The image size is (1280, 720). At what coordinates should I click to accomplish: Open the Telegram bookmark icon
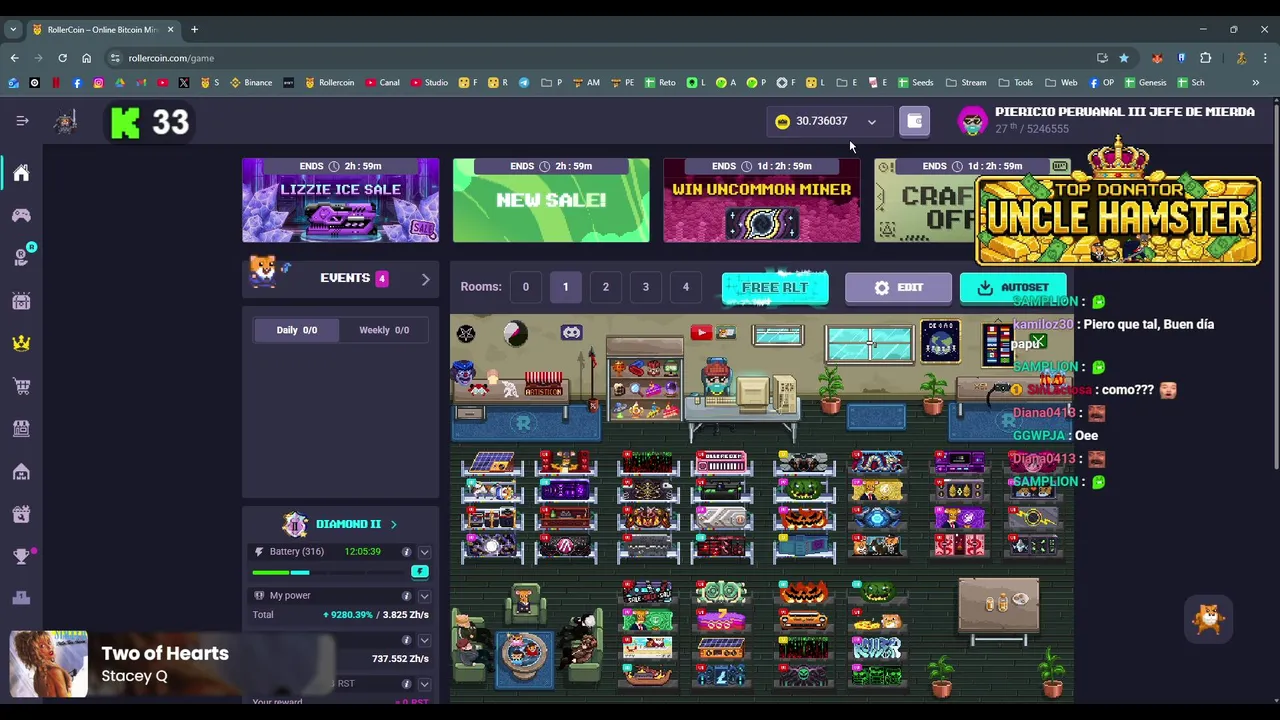click(523, 83)
